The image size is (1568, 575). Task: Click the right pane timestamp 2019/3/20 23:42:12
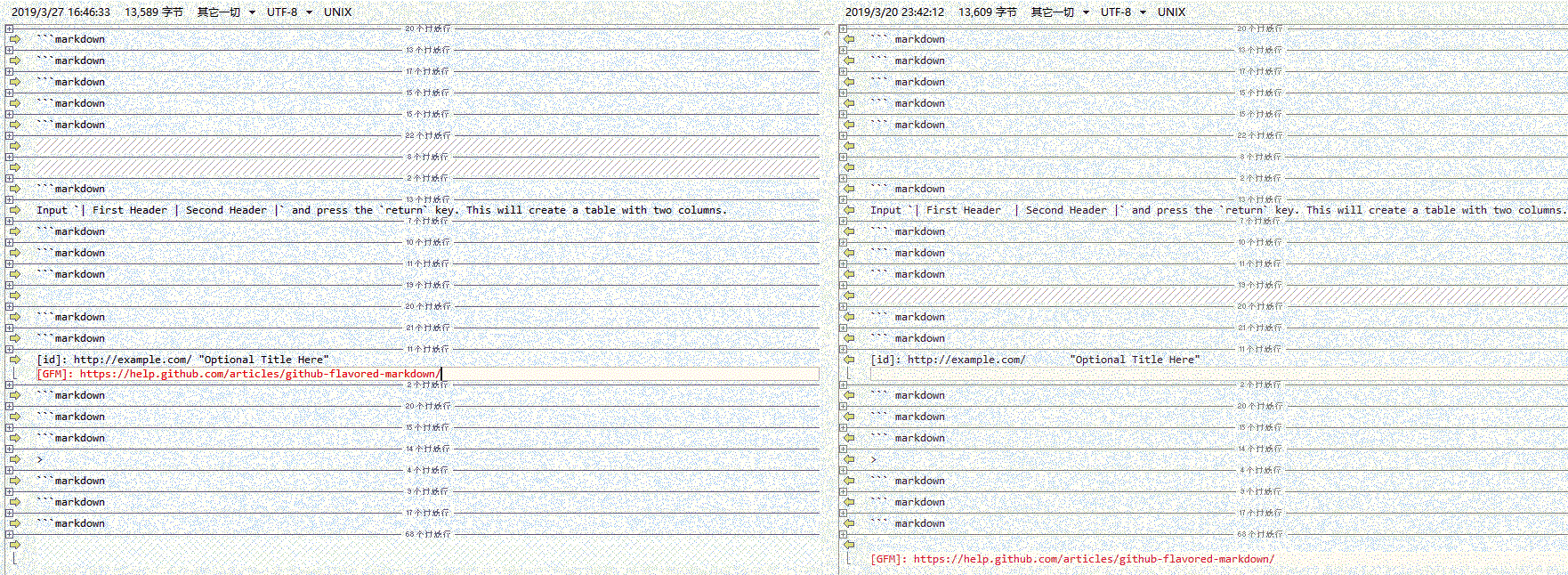(x=895, y=12)
